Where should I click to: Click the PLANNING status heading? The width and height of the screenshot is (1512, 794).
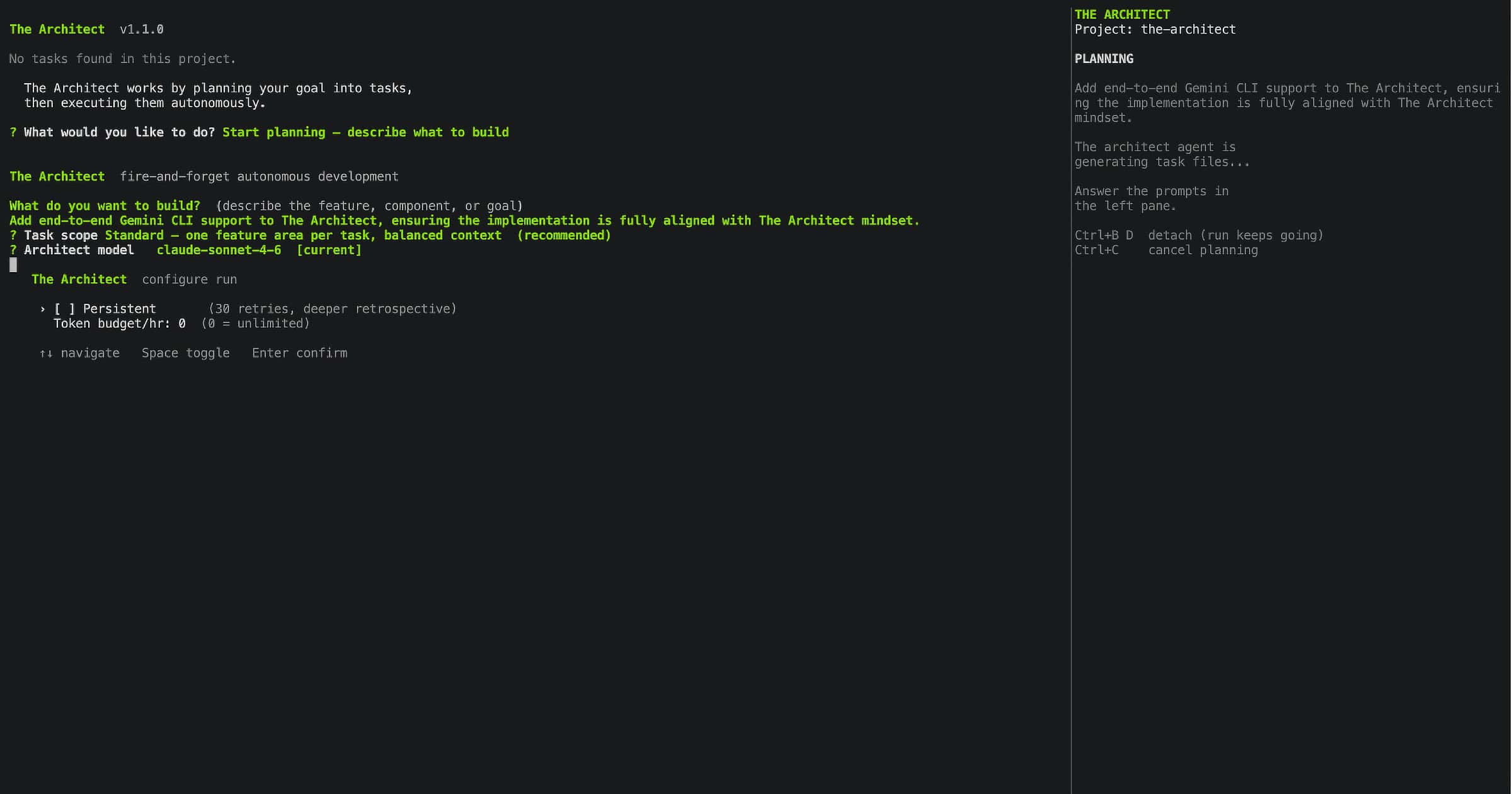coord(1104,59)
